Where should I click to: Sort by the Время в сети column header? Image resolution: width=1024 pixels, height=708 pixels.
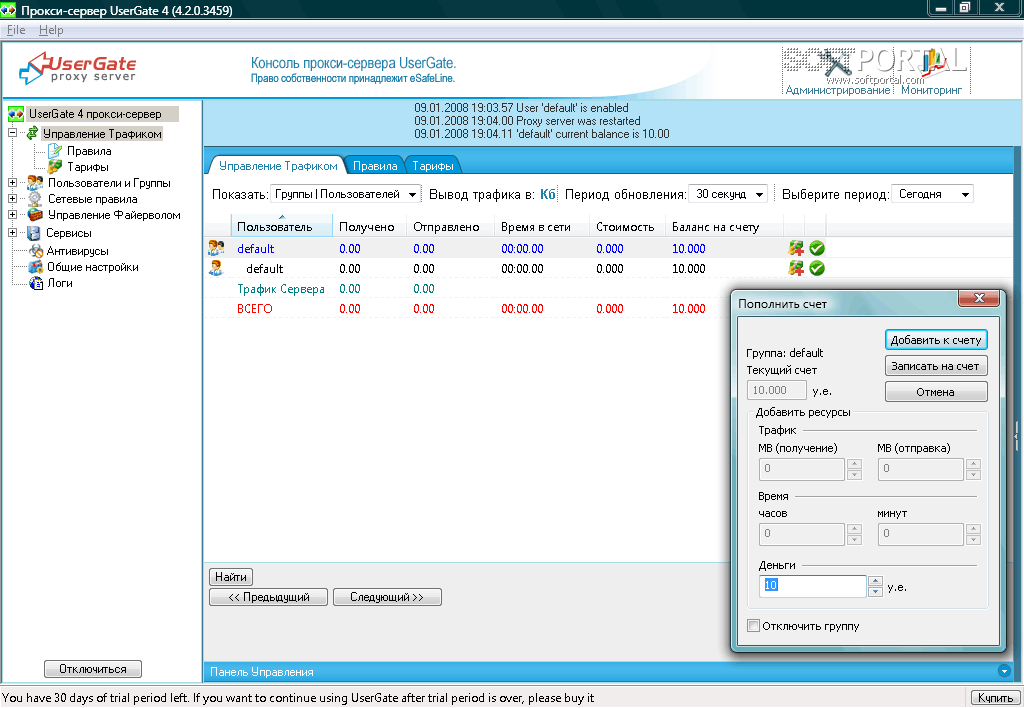541,226
